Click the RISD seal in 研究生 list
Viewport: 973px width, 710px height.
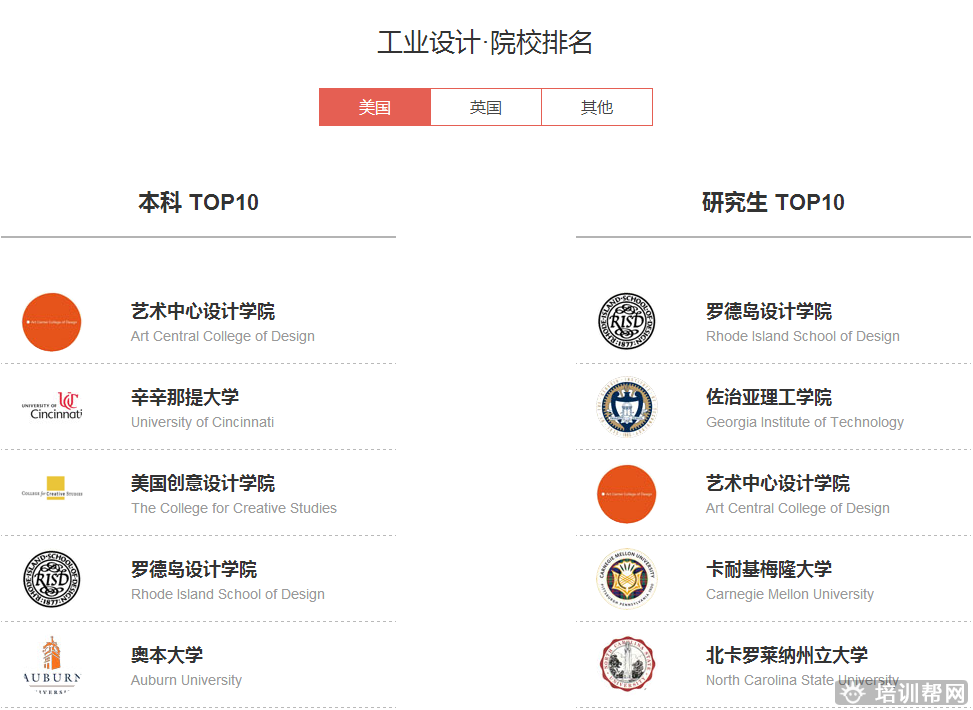(627, 321)
